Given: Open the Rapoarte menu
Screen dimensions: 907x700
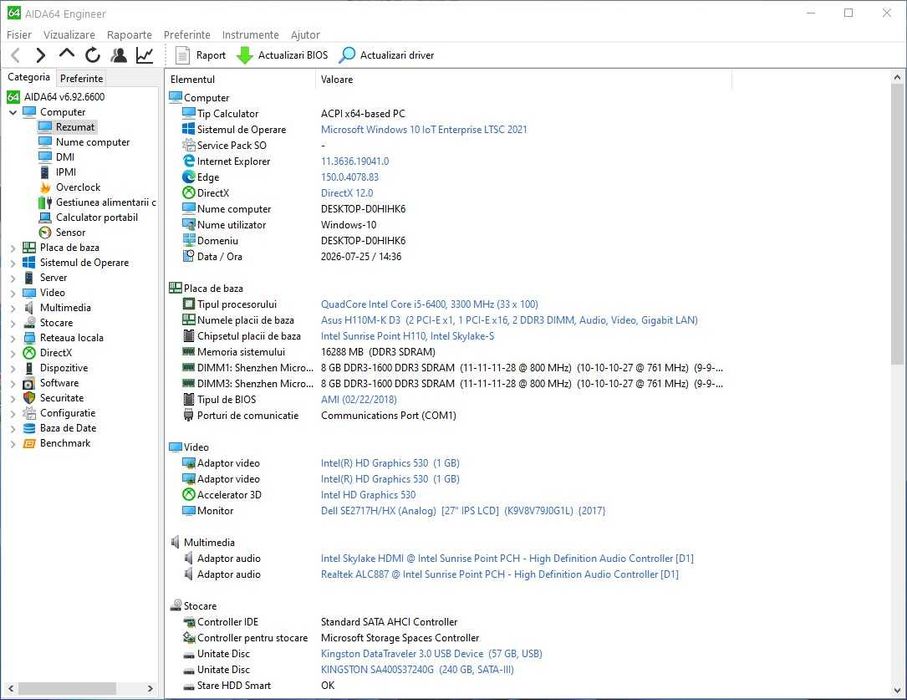Looking at the screenshot, I should click(130, 35).
